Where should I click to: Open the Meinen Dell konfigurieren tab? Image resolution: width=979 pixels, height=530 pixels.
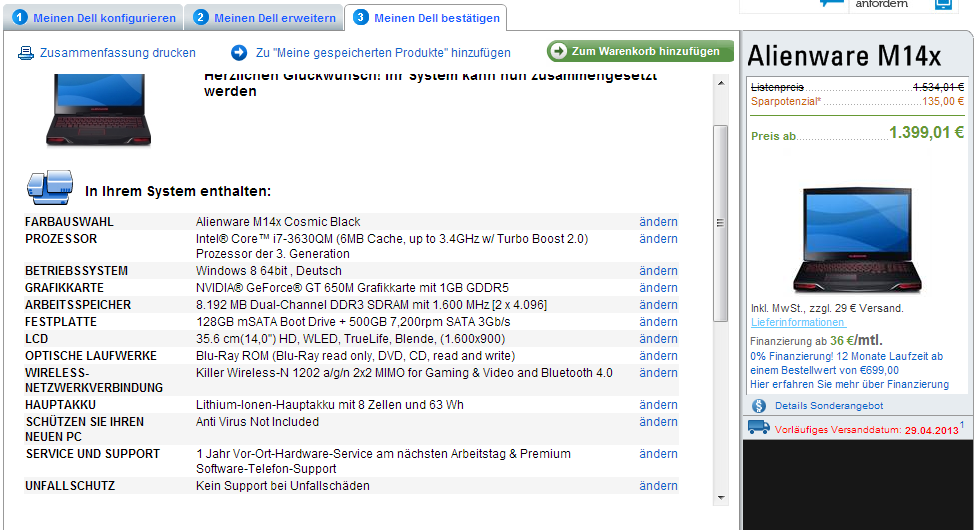coord(93,18)
